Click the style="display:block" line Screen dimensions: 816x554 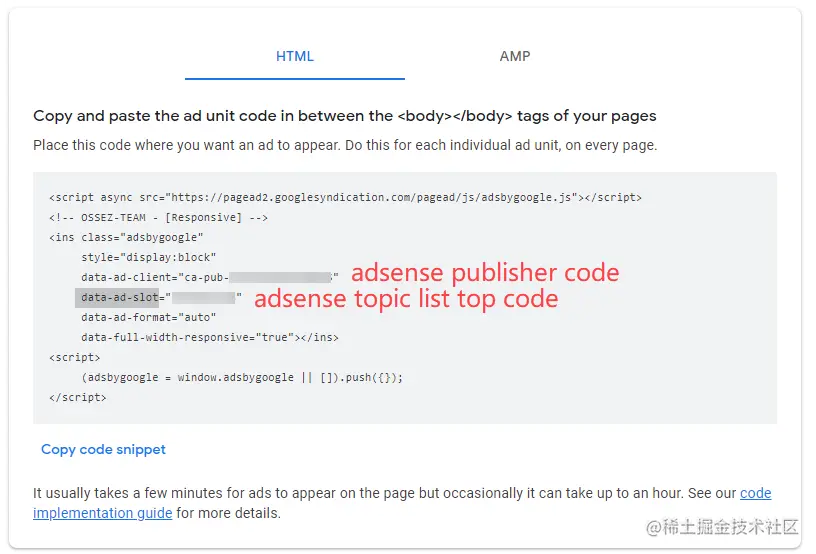[x=148, y=257]
